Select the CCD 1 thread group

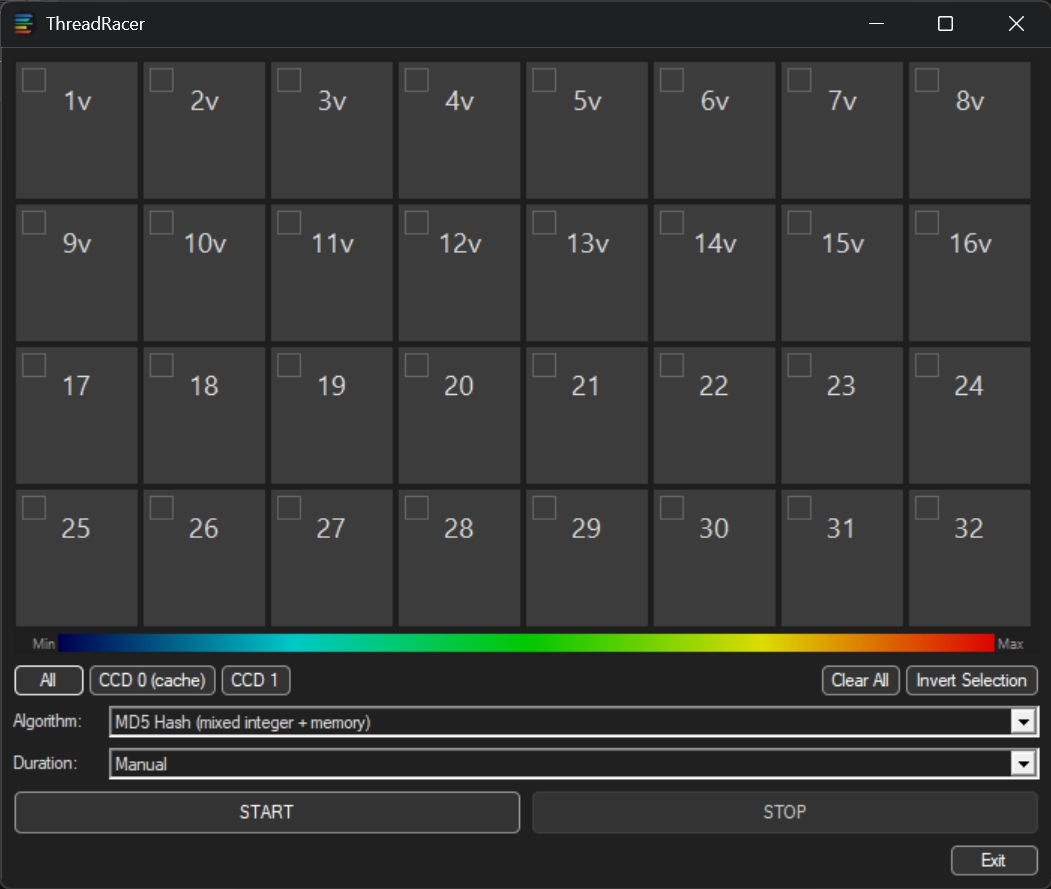pyautogui.click(x=255, y=681)
